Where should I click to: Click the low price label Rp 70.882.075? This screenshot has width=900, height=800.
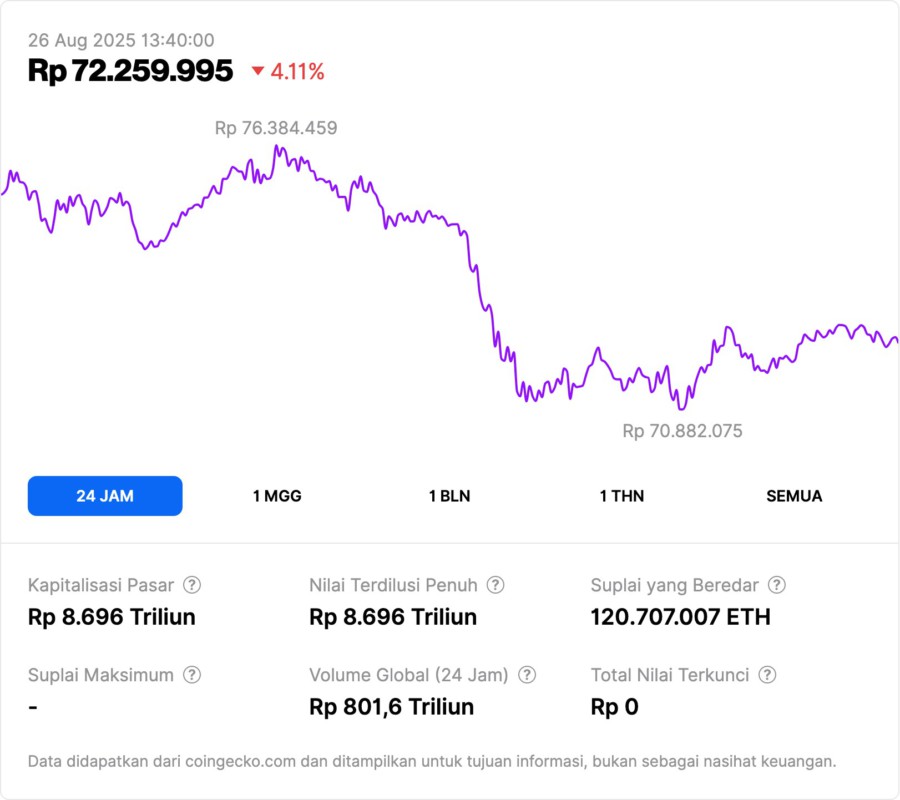[682, 431]
